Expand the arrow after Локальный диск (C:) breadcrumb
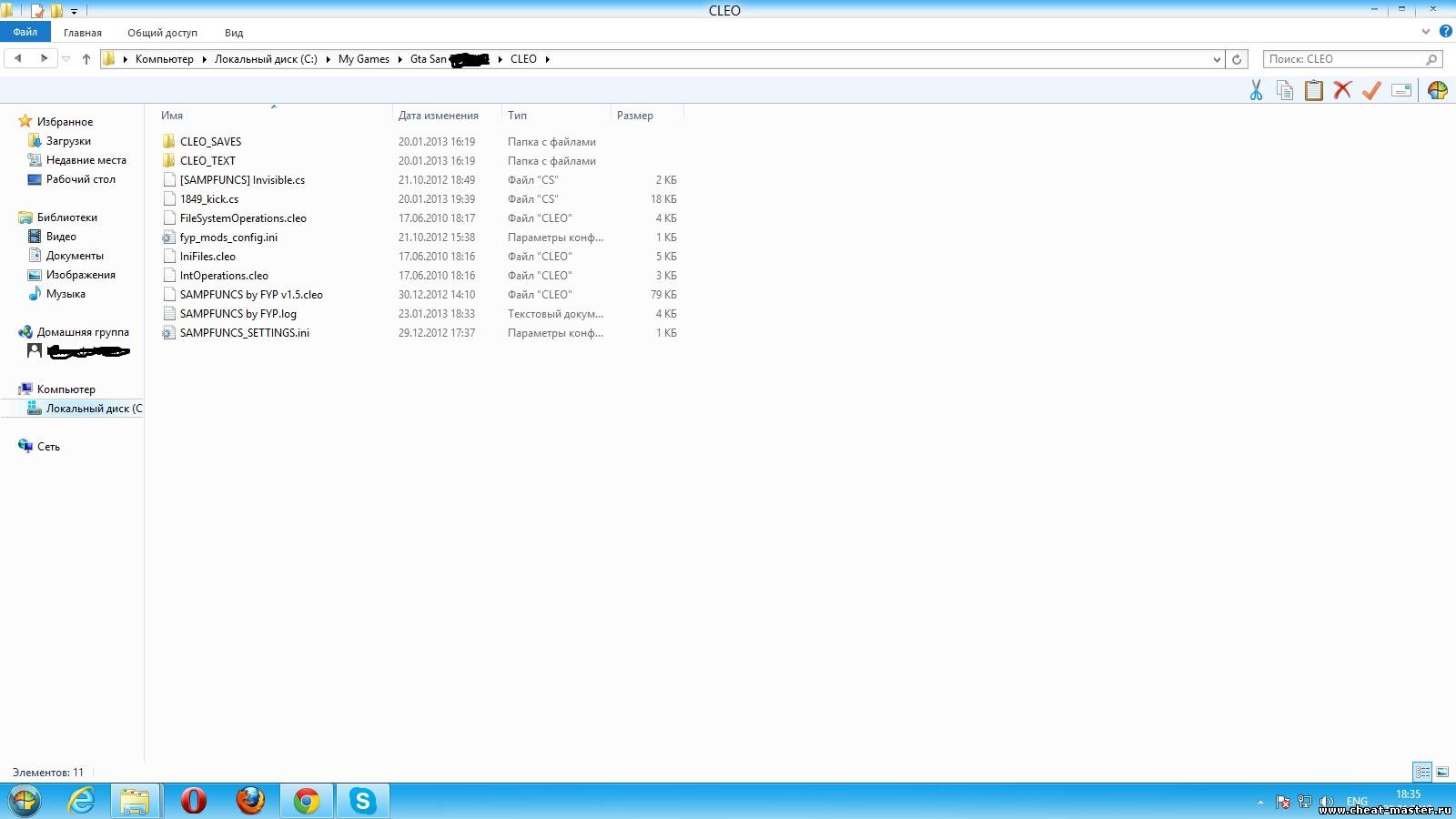1456x819 pixels. tap(328, 59)
